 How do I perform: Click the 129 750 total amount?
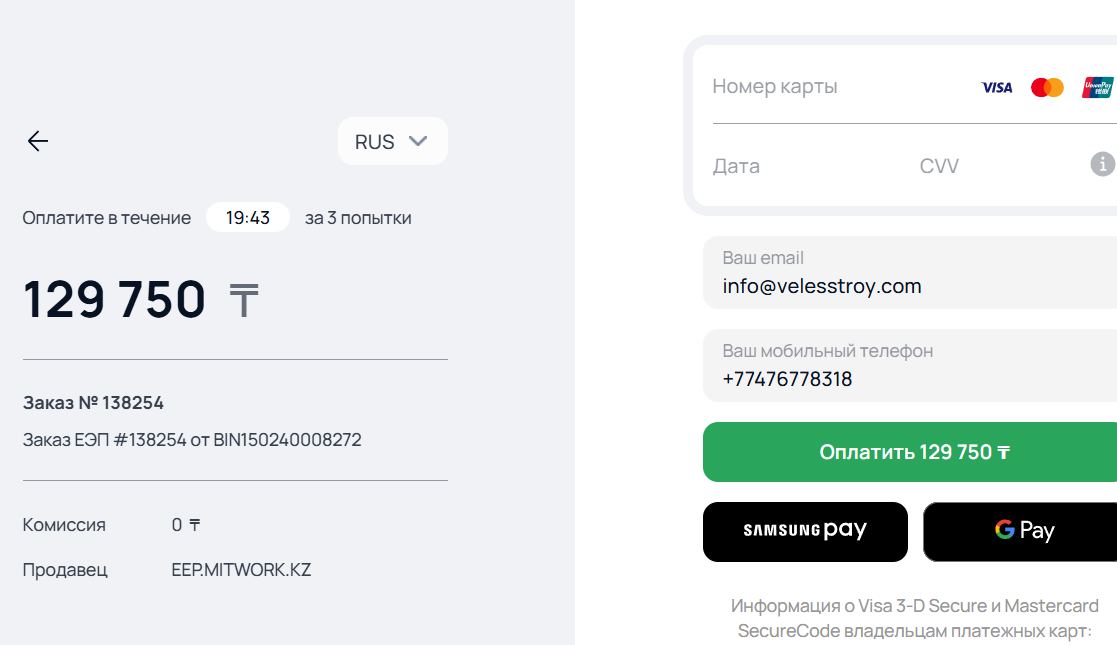pyautogui.click(x=114, y=299)
